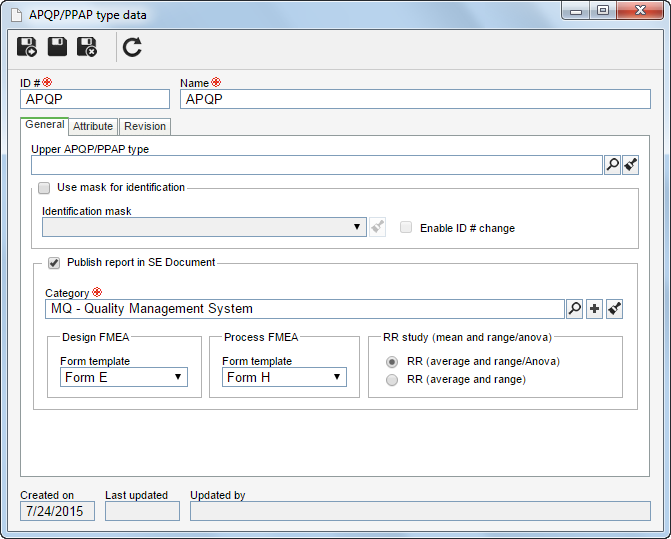Click the Refresh arrow toolbar icon
Screen dimensions: 671x539
pyautogui.click(x=132, y=47)
